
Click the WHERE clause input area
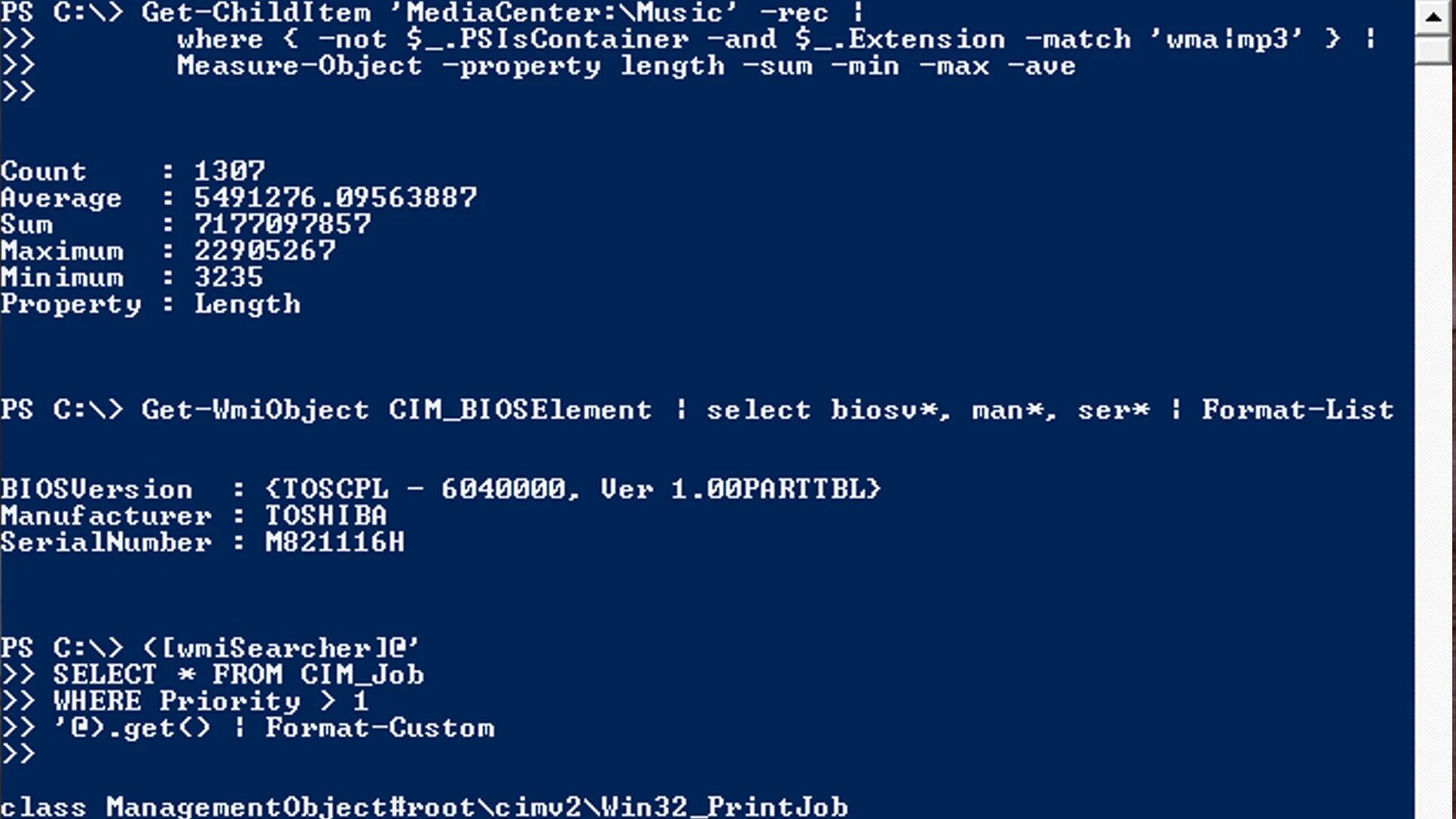[x=209, y=701]
